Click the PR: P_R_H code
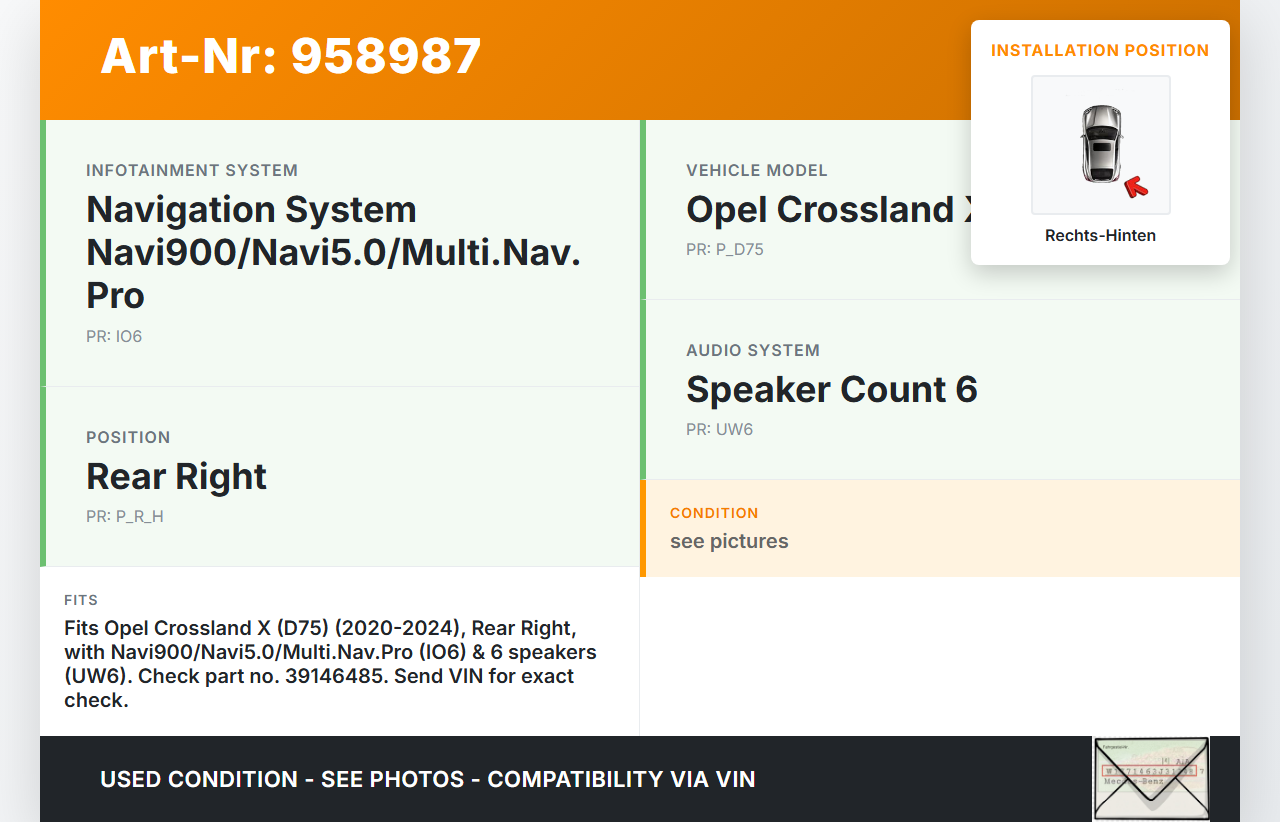This screenshot has height=822, width=1280. 125,516
